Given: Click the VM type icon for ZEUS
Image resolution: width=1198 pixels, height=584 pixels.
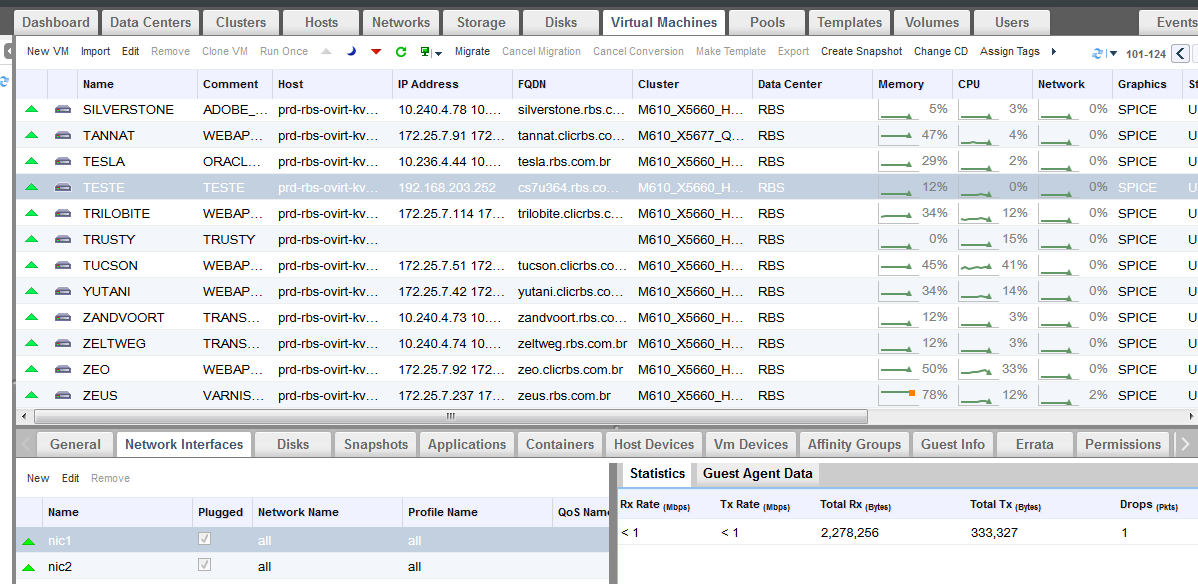Looking at the screenshot, I should pos(62,395).
